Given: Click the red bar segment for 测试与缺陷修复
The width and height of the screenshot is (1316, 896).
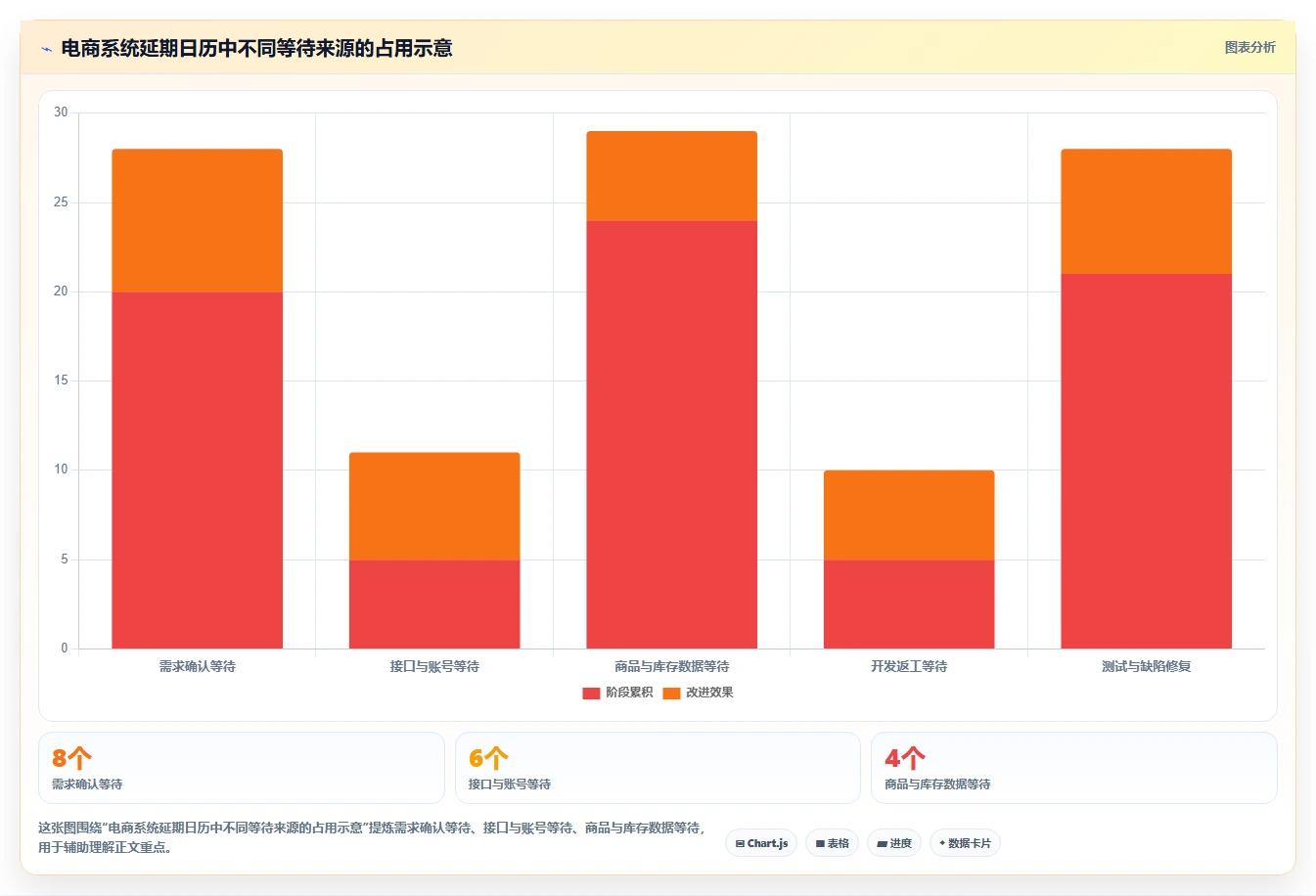Looking at the screenshot, I should (x=1147, y=461).
